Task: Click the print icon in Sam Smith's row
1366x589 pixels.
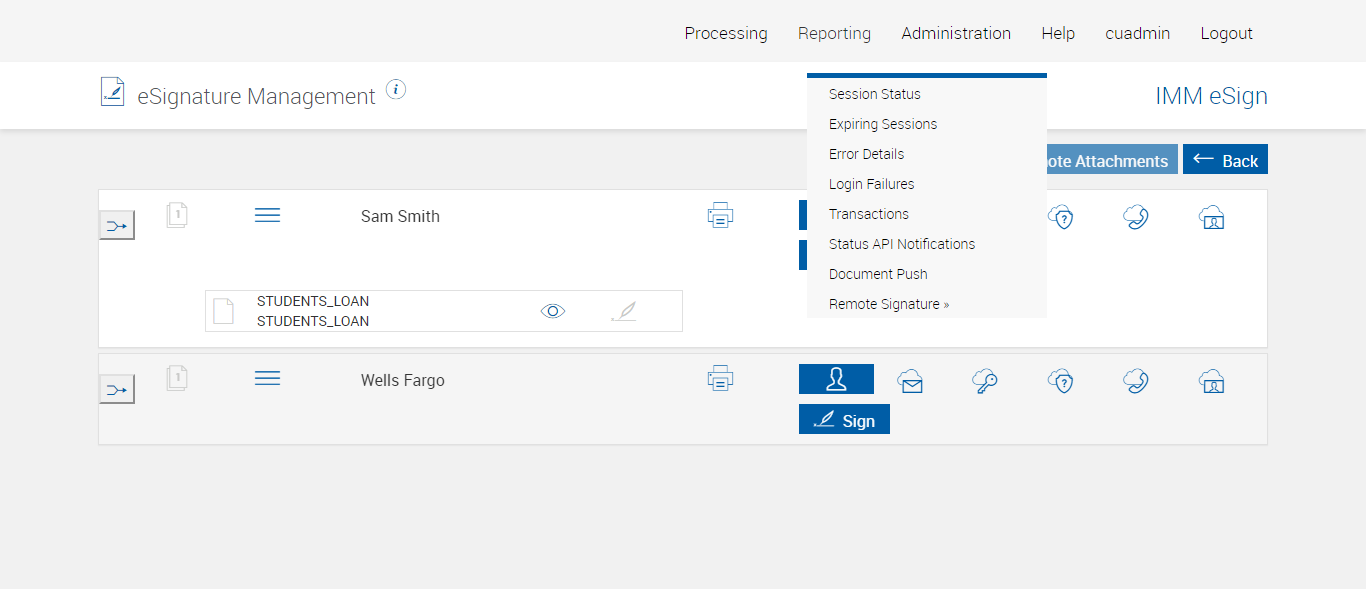Action: (720, 215)
